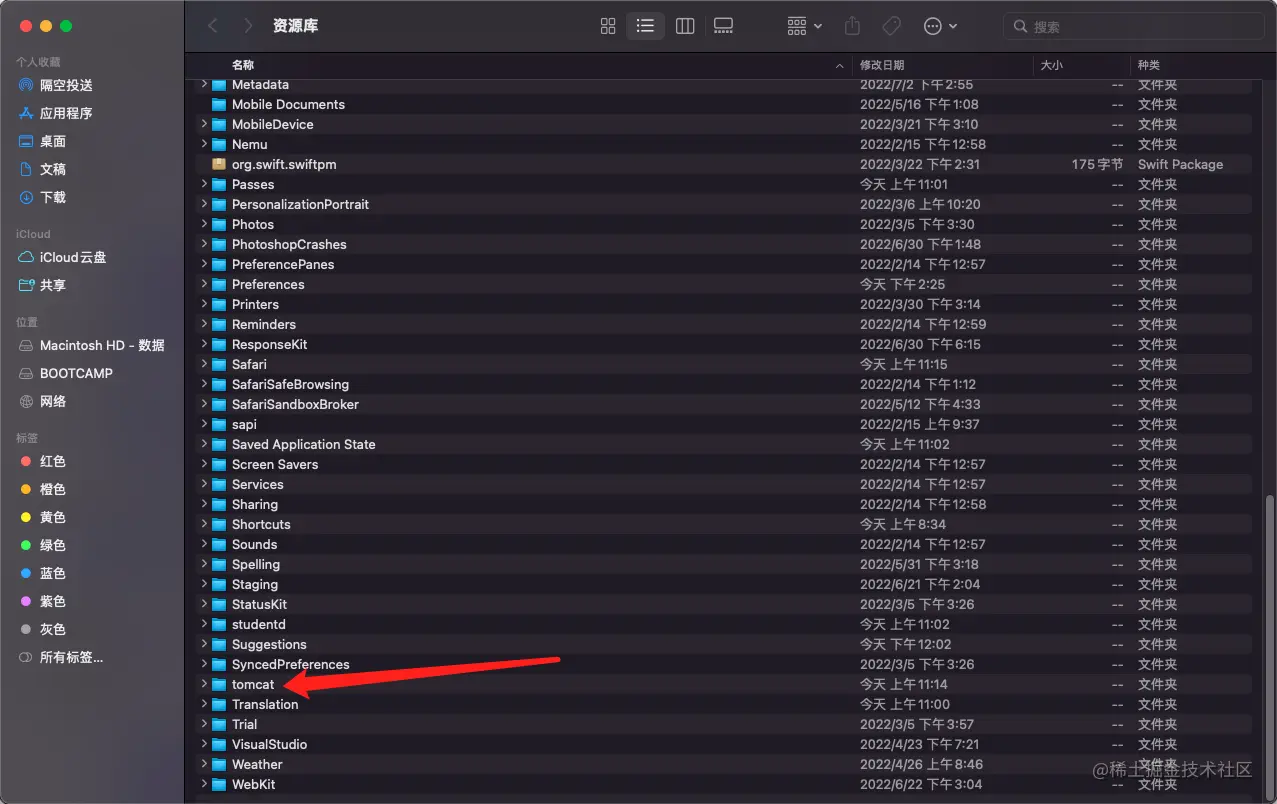This screenshot has width=1277, height=804.
Task: Click the tag toolbar icon
Action: (890, 26)
